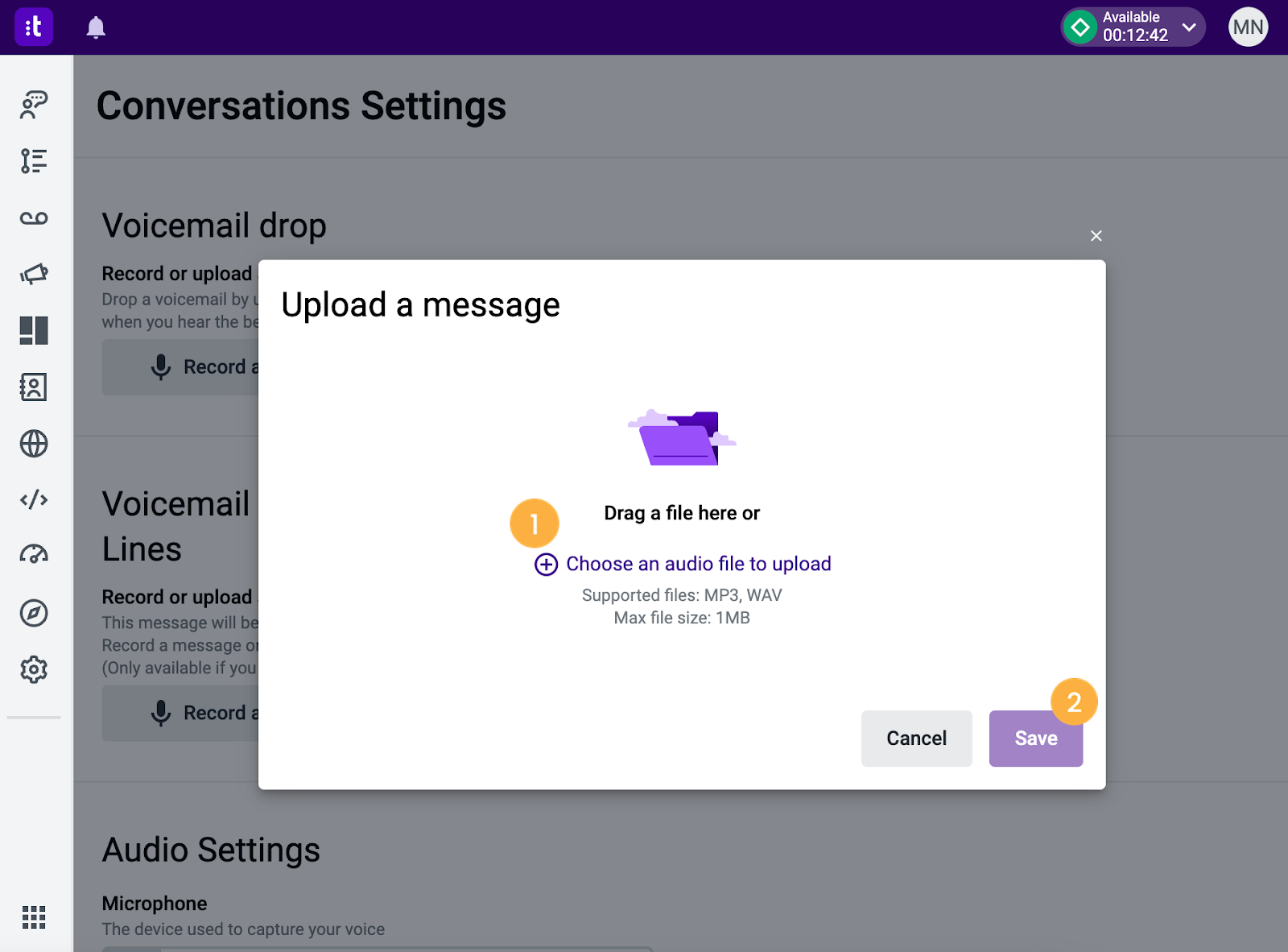Open notifications bell

pyautogui.click(x=96, y=27)
